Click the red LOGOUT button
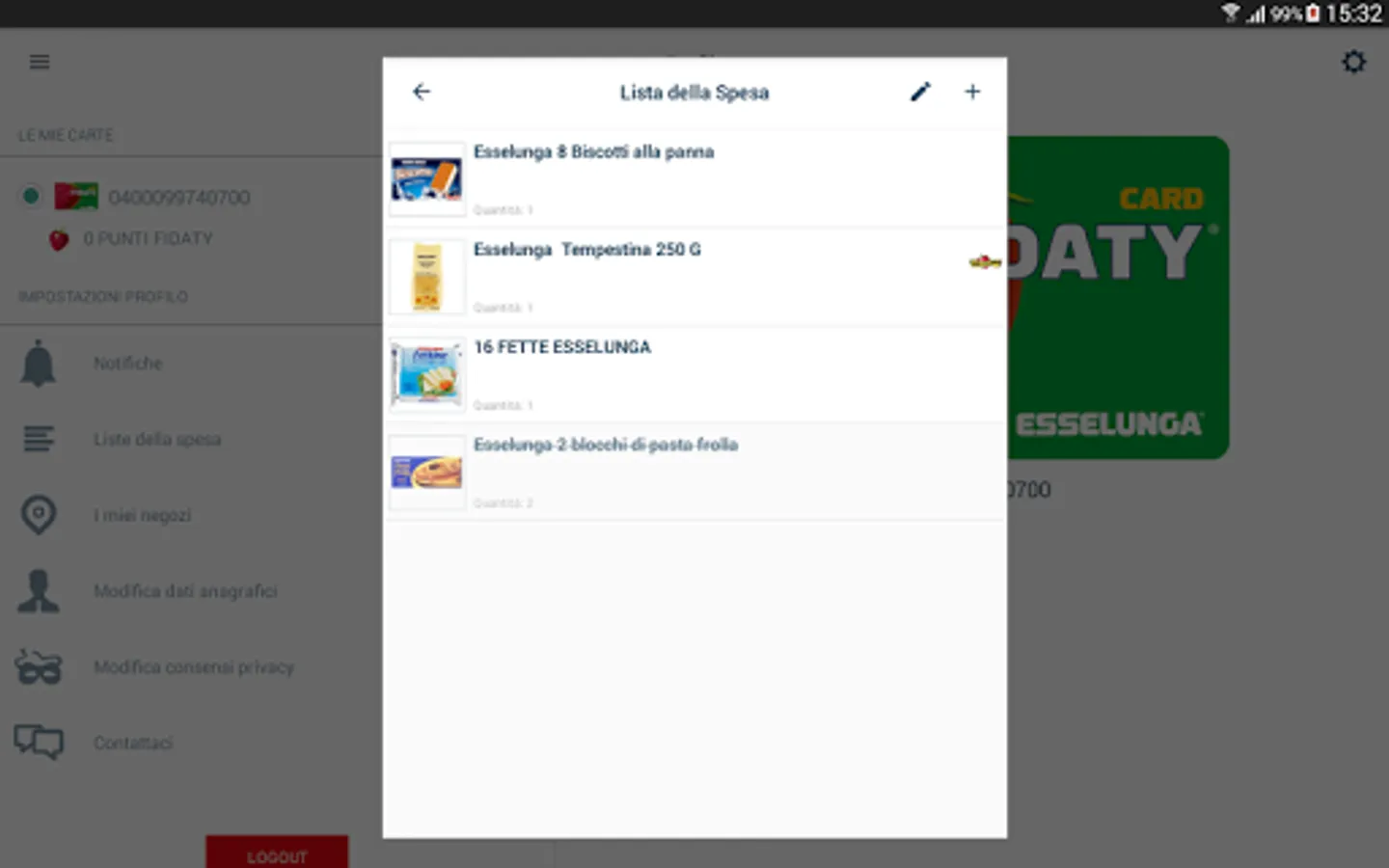Viewport: 1389px width, 868px height. pyautogui.click(x=277, y=853)
